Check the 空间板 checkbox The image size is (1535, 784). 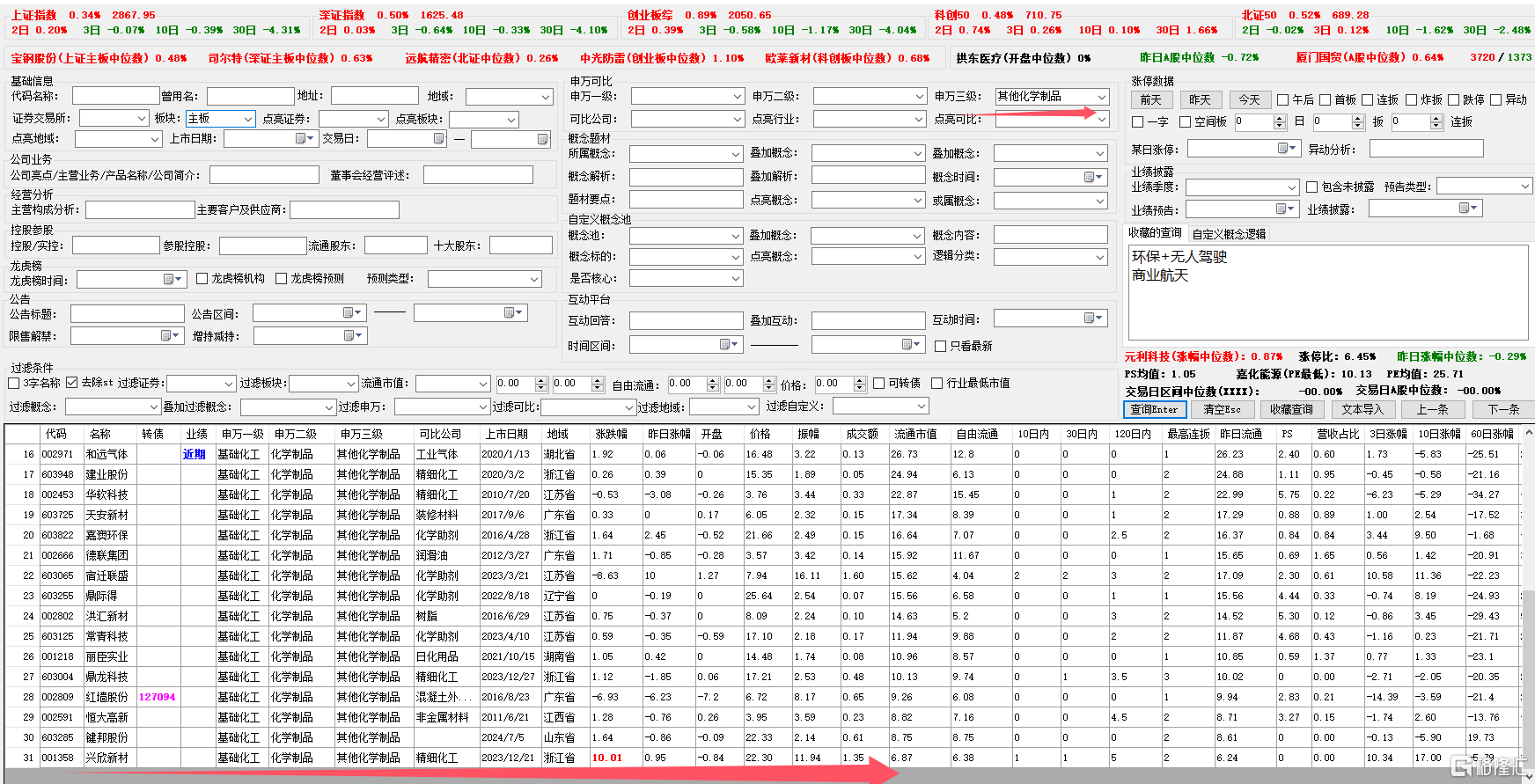[1185, 121]
